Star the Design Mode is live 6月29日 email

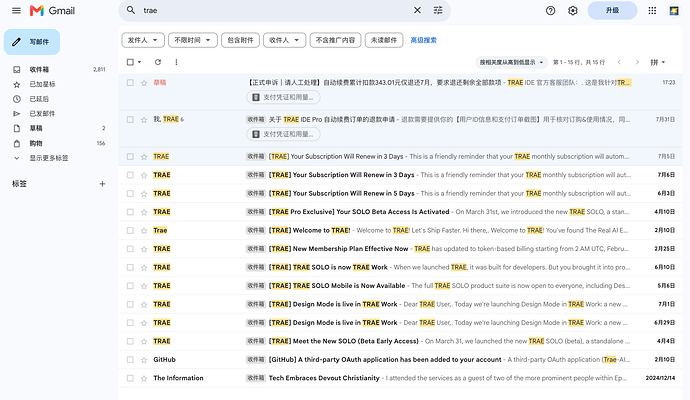(x=144, y=323)
